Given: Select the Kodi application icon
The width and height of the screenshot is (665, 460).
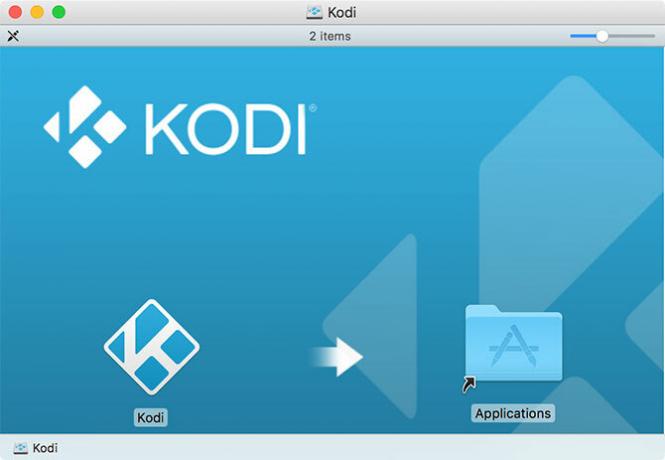Looking at the screenshot, I should pos(151,347).
